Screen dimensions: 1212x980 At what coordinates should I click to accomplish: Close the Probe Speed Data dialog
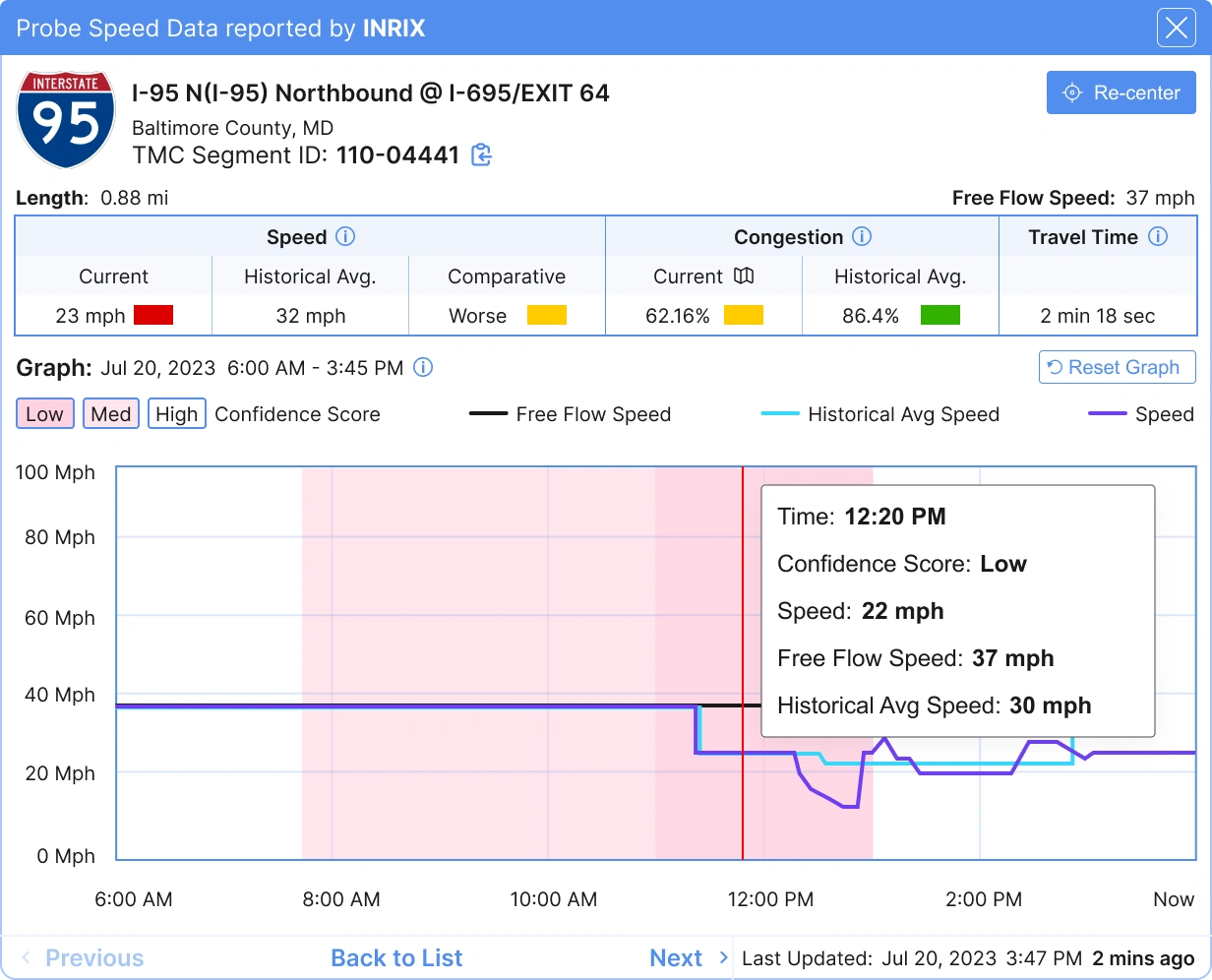(1176, 29)
